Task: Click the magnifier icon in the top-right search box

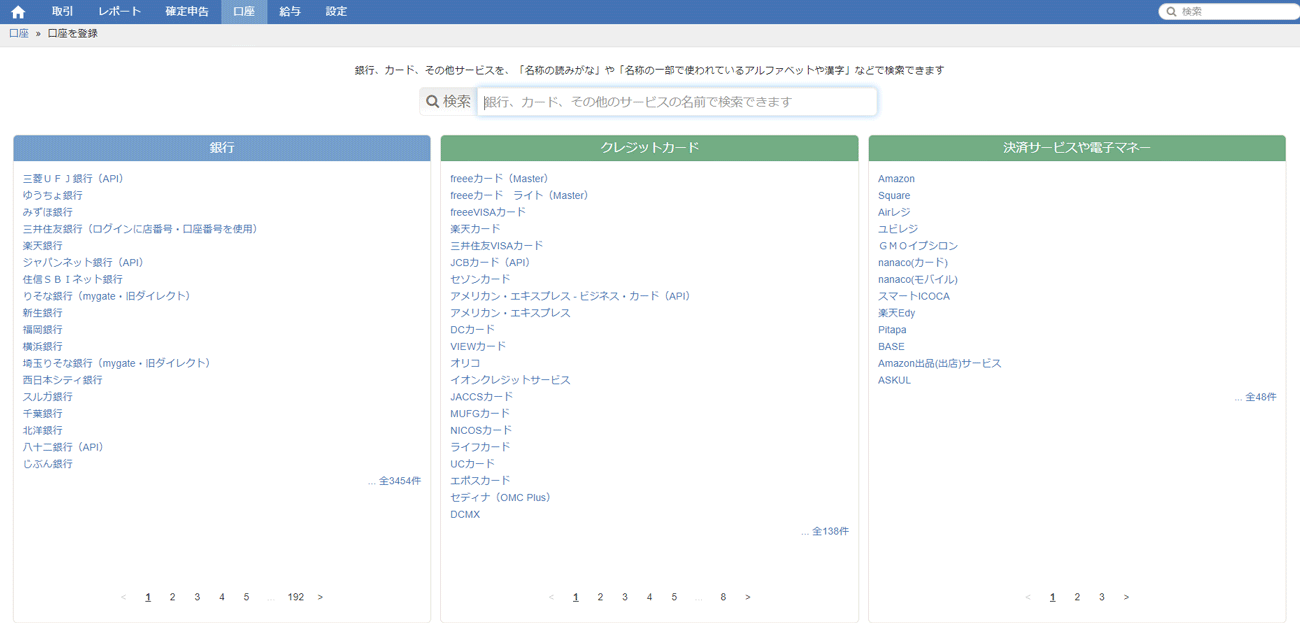Action: click(1170, 11)
